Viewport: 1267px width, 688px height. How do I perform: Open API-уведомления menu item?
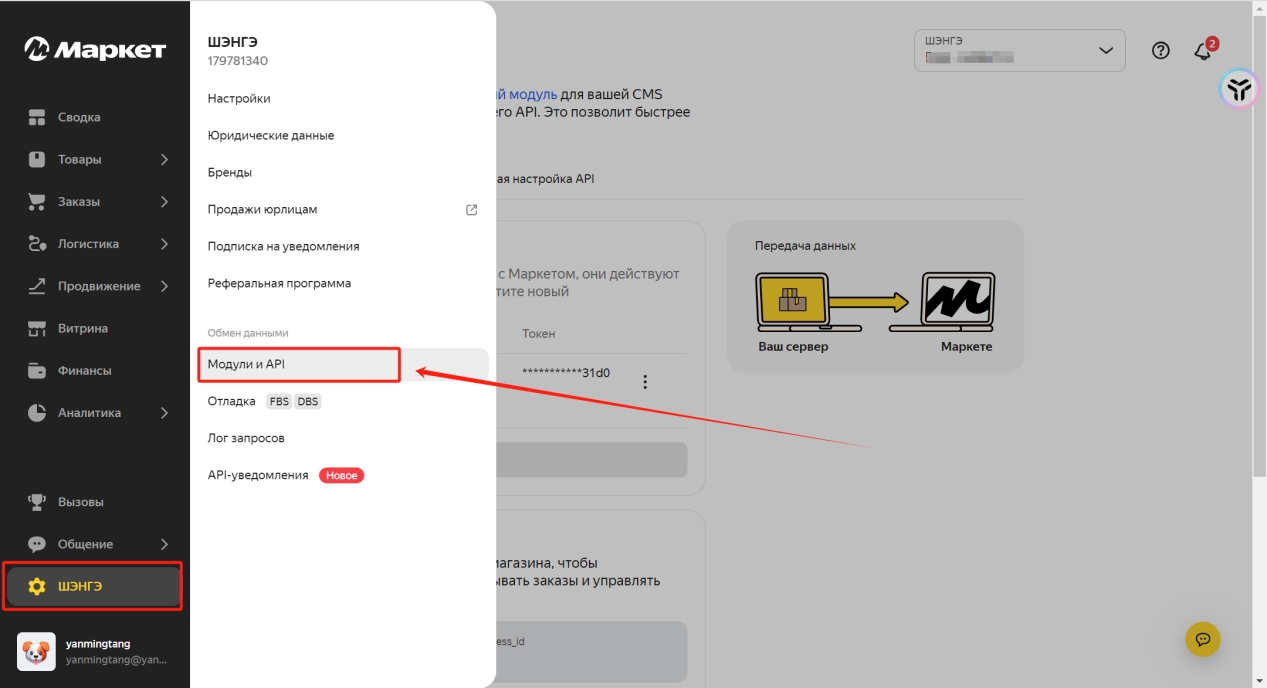point(258,475)
